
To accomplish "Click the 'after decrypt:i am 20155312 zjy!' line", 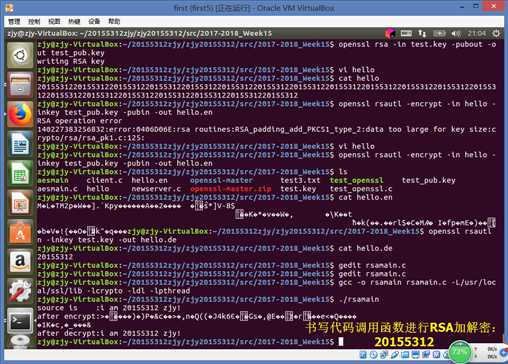I will click(x=109, y=333).
